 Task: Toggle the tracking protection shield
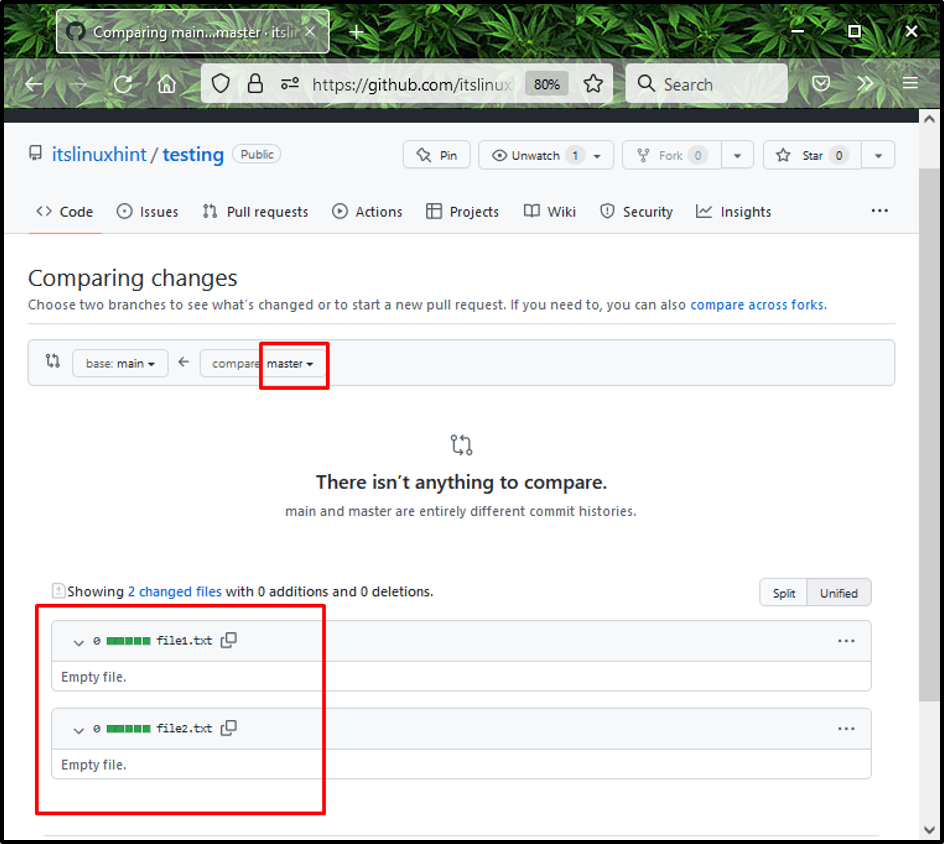point(220,83)
